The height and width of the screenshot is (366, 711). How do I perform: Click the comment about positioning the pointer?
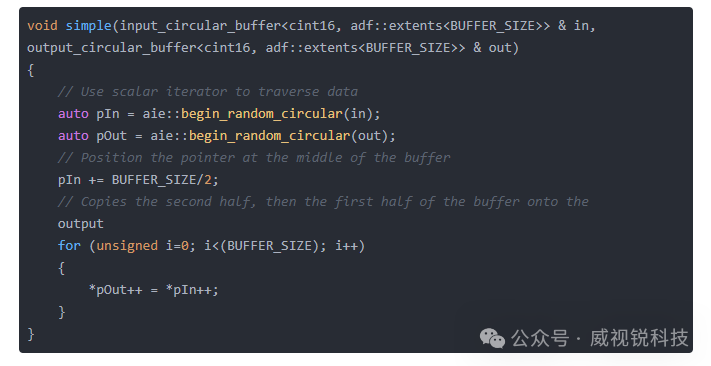(x=254, y=158)
